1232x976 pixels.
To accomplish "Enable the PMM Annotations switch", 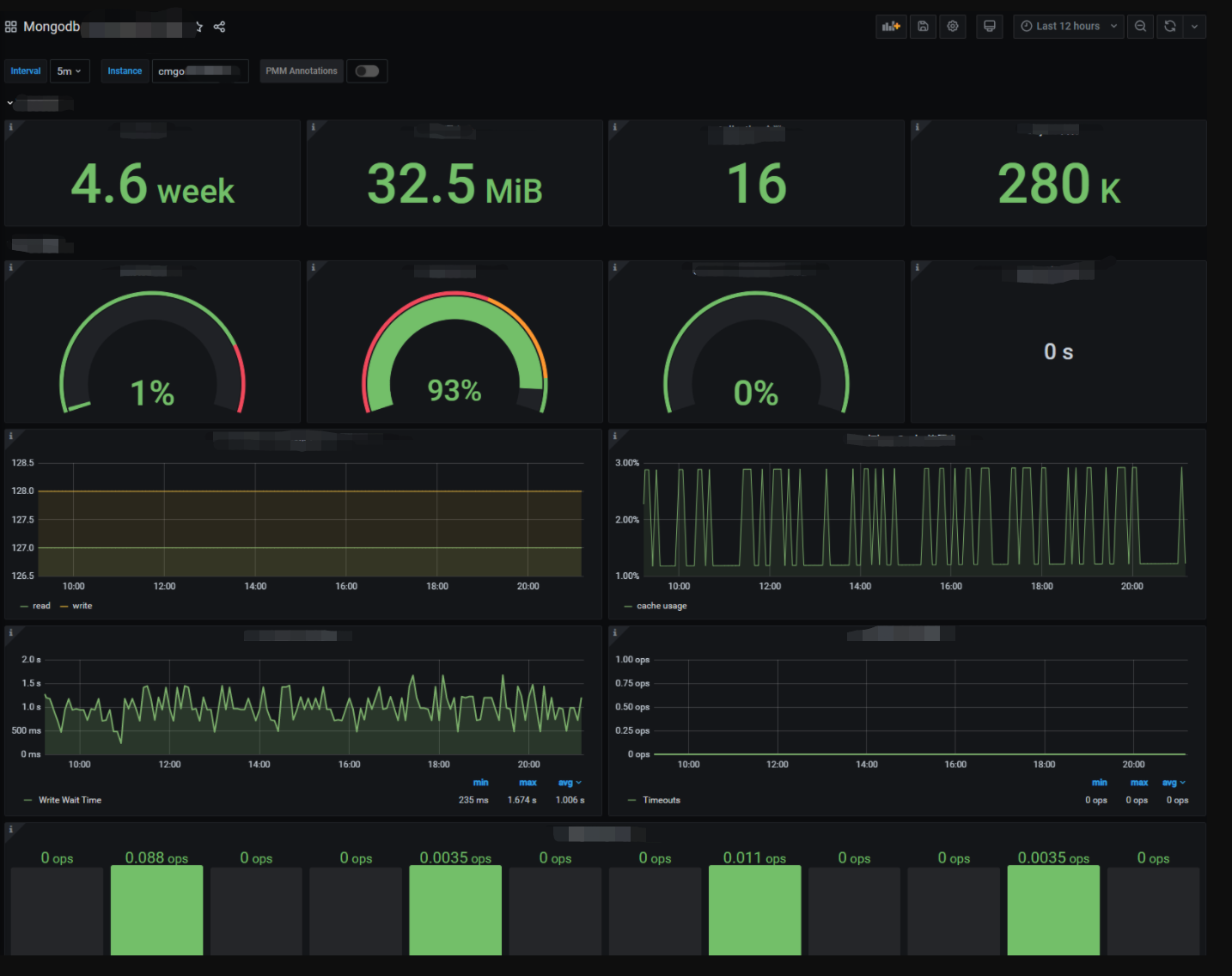I will pyautogui.click(x=367, y=71).
